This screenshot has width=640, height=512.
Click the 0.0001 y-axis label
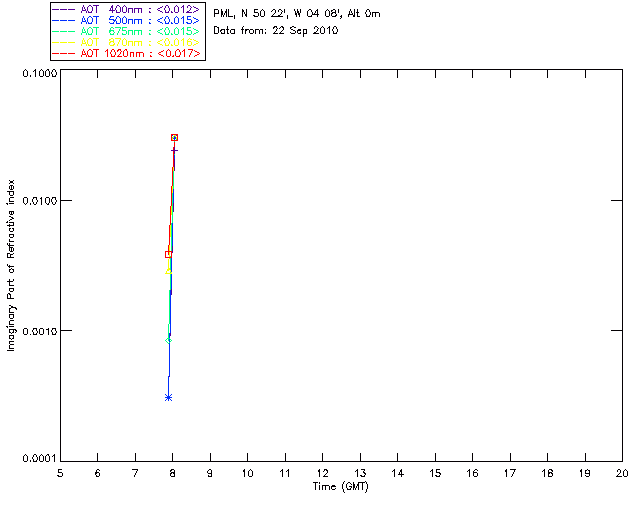pos(39,459)
